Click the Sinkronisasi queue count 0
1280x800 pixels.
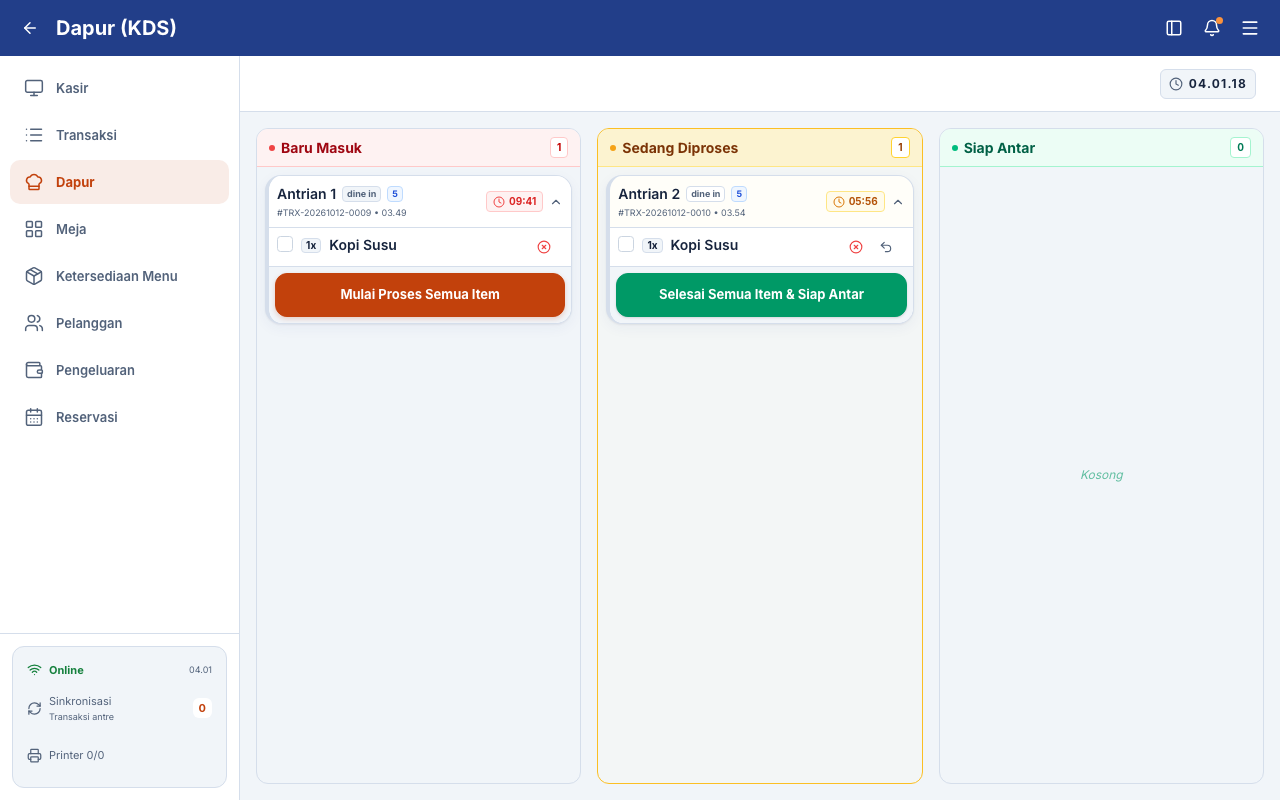[202, 708]
